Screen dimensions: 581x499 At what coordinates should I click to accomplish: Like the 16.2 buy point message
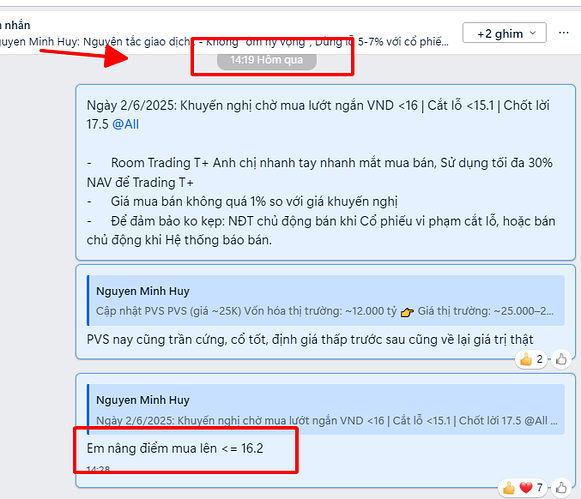point(561,488)
